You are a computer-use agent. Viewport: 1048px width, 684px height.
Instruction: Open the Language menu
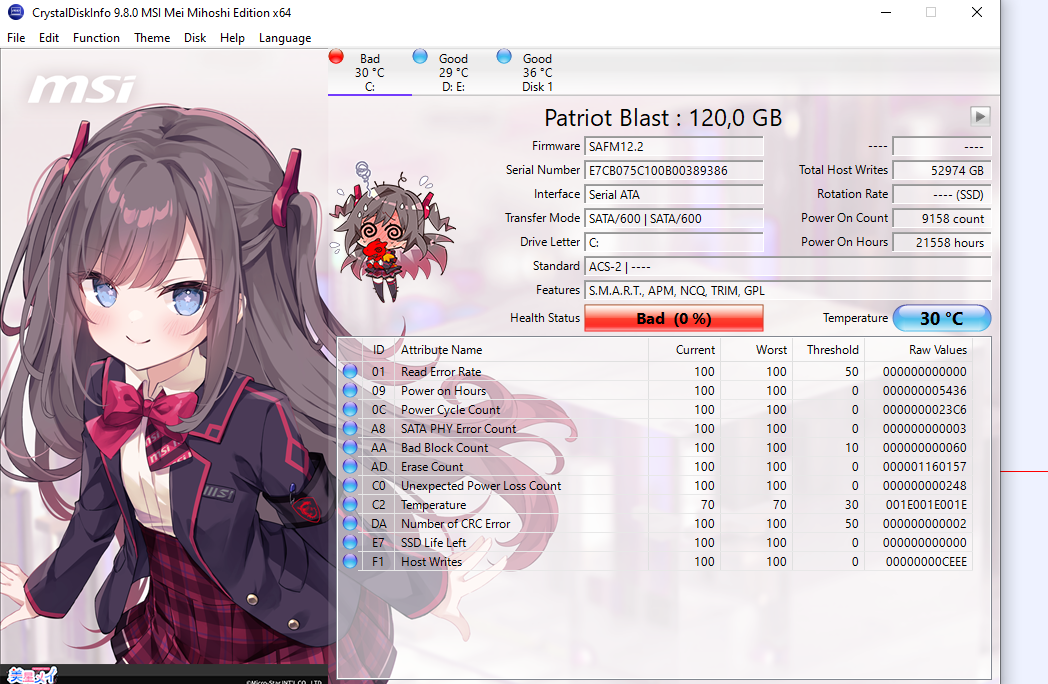pos(285,38)
